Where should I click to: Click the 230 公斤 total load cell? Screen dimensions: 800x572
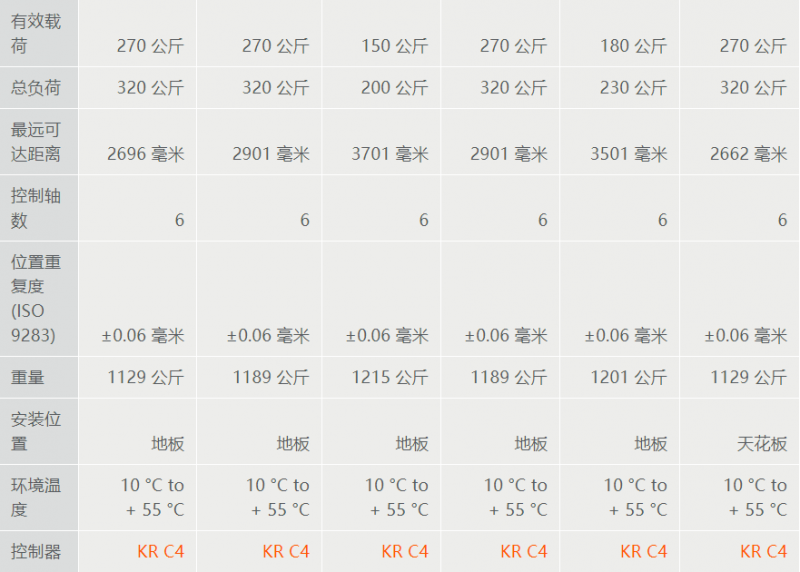tap(633, 88)
